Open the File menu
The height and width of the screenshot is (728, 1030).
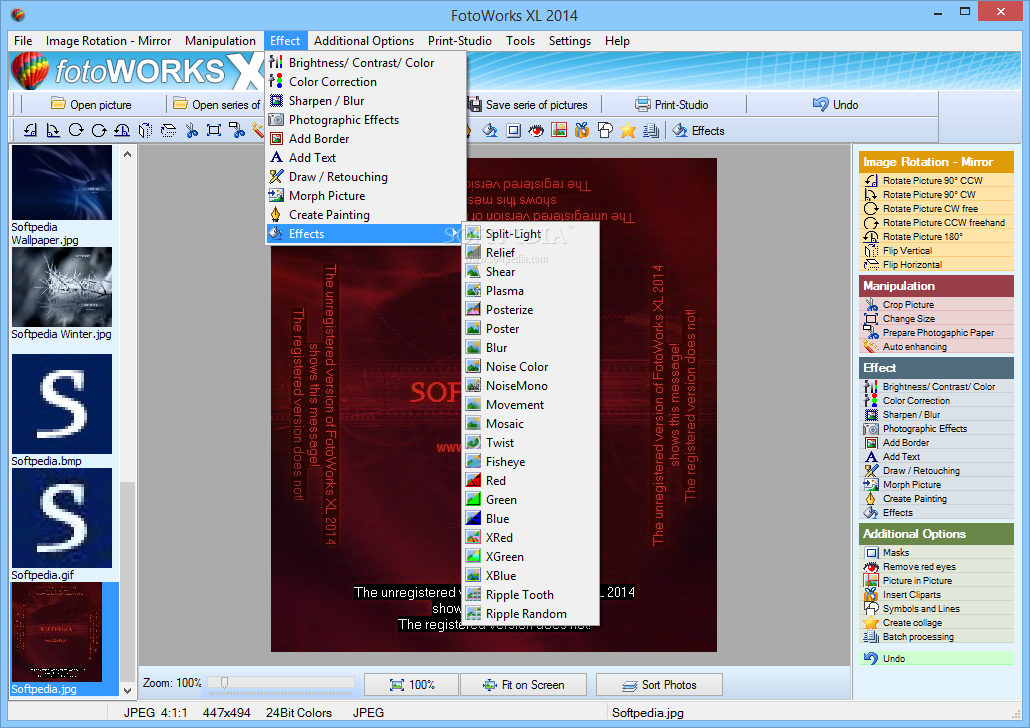click(23, 41)
